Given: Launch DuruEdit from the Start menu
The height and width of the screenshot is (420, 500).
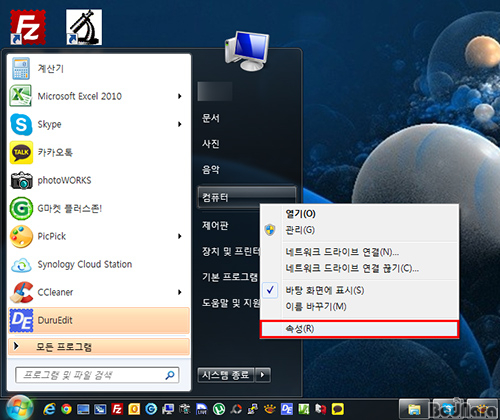Looking at the screenshot, I should tap(99, 320).
